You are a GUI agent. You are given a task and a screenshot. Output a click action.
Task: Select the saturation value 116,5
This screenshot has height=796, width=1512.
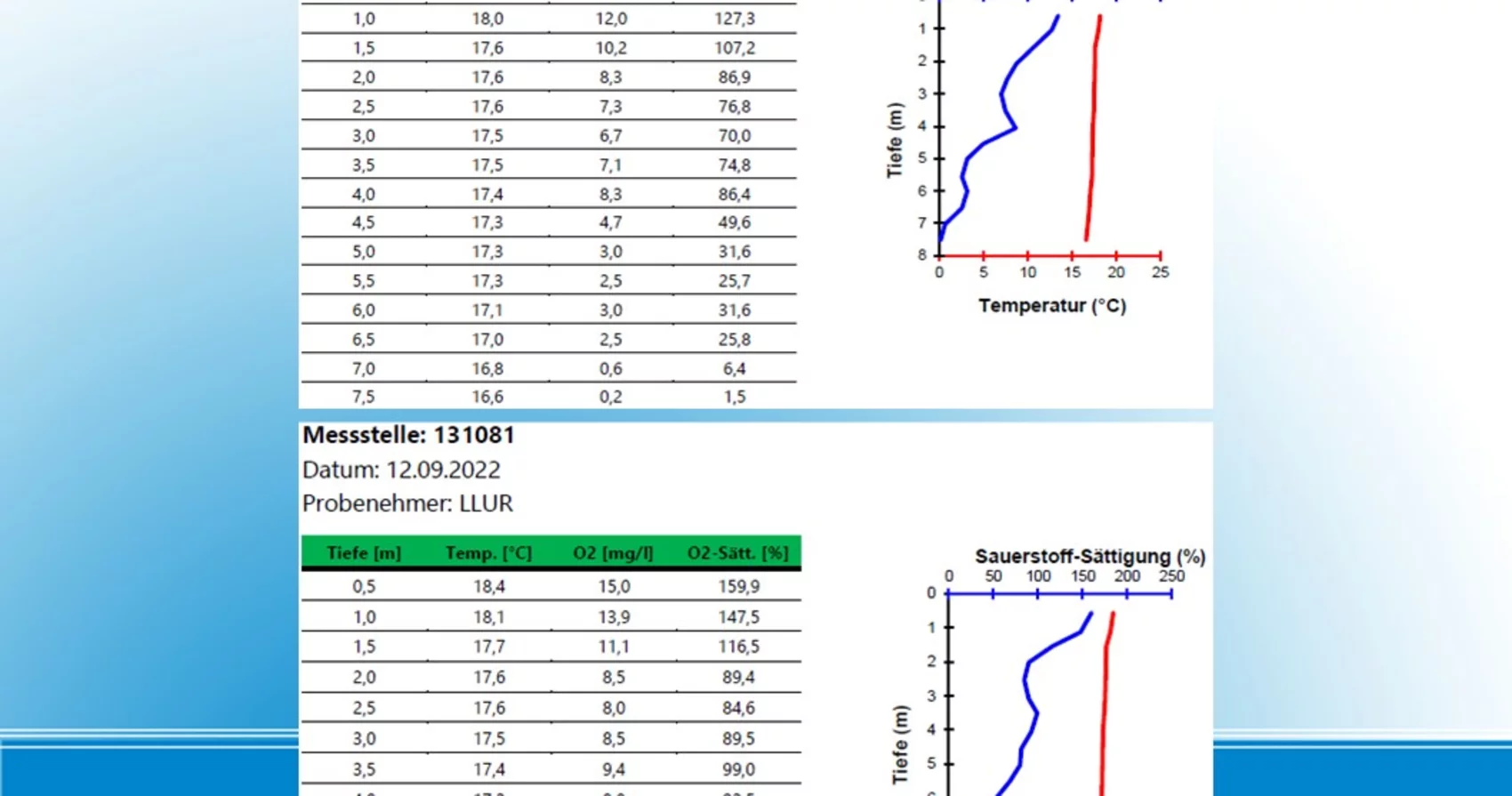739,647
